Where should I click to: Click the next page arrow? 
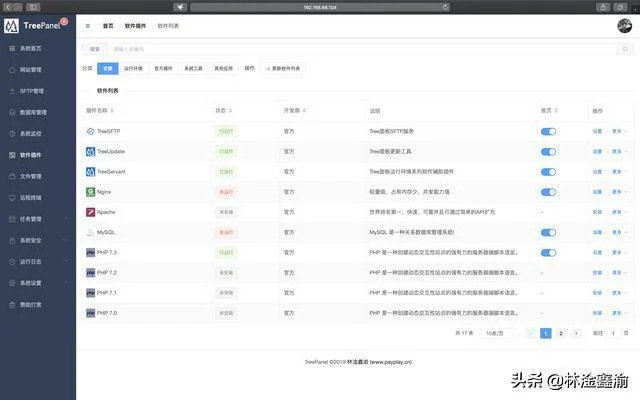(x=576, y=333)
